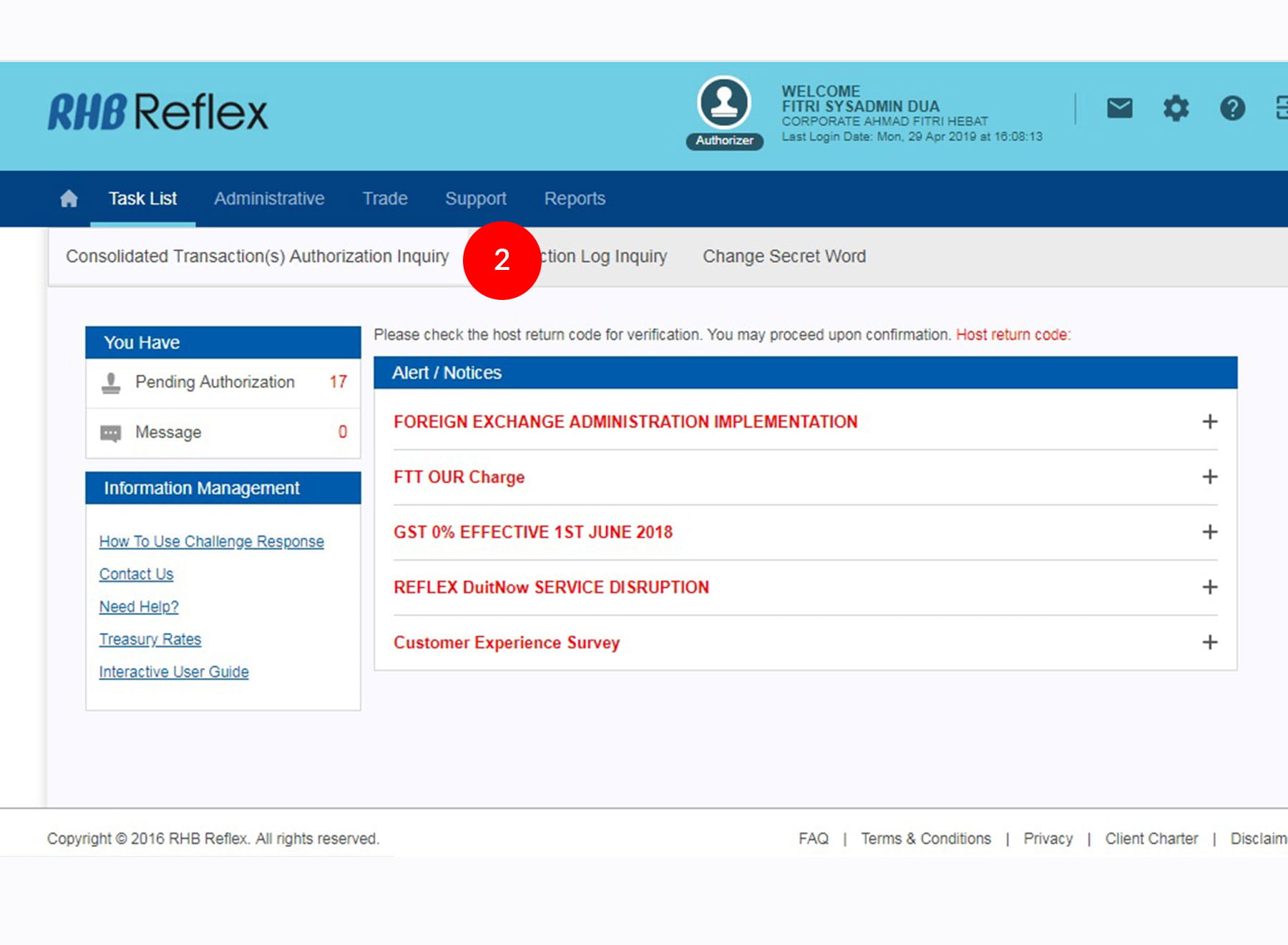1288x945 pixels.
Task: Expand the FTT OUR Charge notice
Action: click(x=1209, y=477)
